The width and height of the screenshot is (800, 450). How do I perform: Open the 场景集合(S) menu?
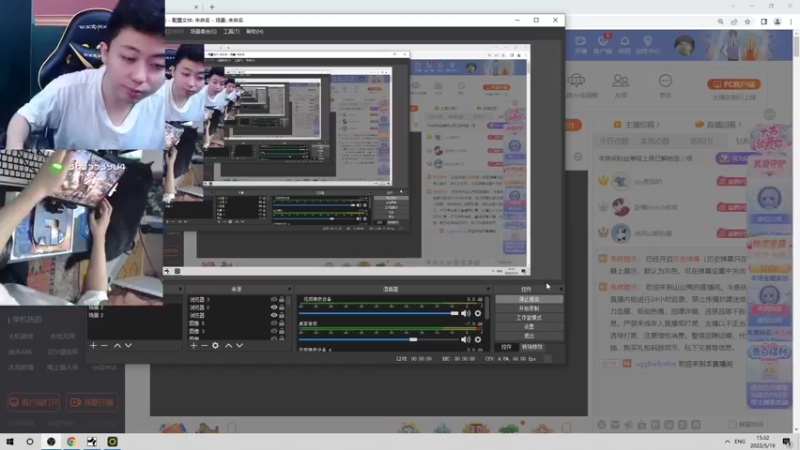tap(203, 32)
